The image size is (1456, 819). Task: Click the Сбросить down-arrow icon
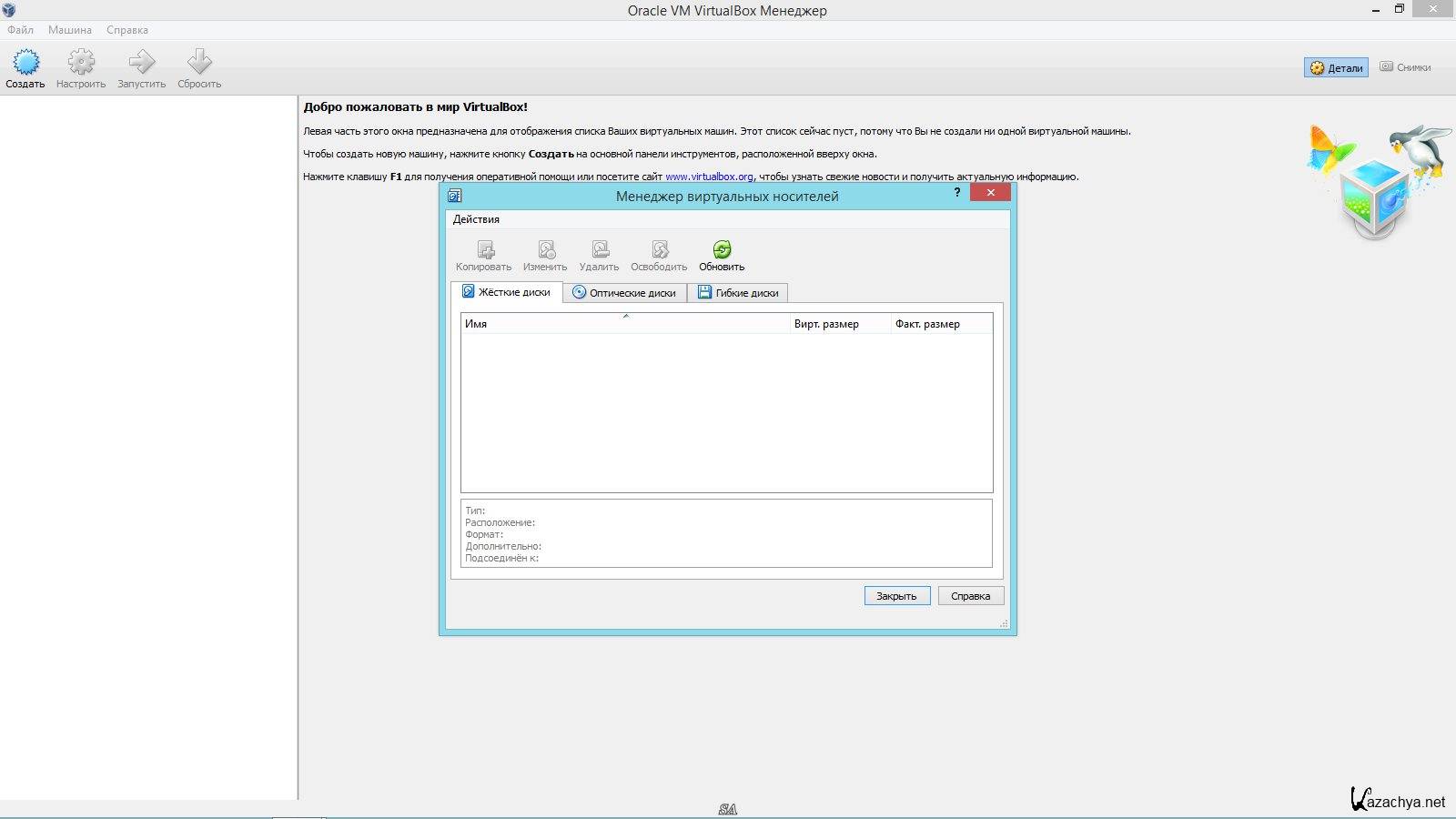199,63
